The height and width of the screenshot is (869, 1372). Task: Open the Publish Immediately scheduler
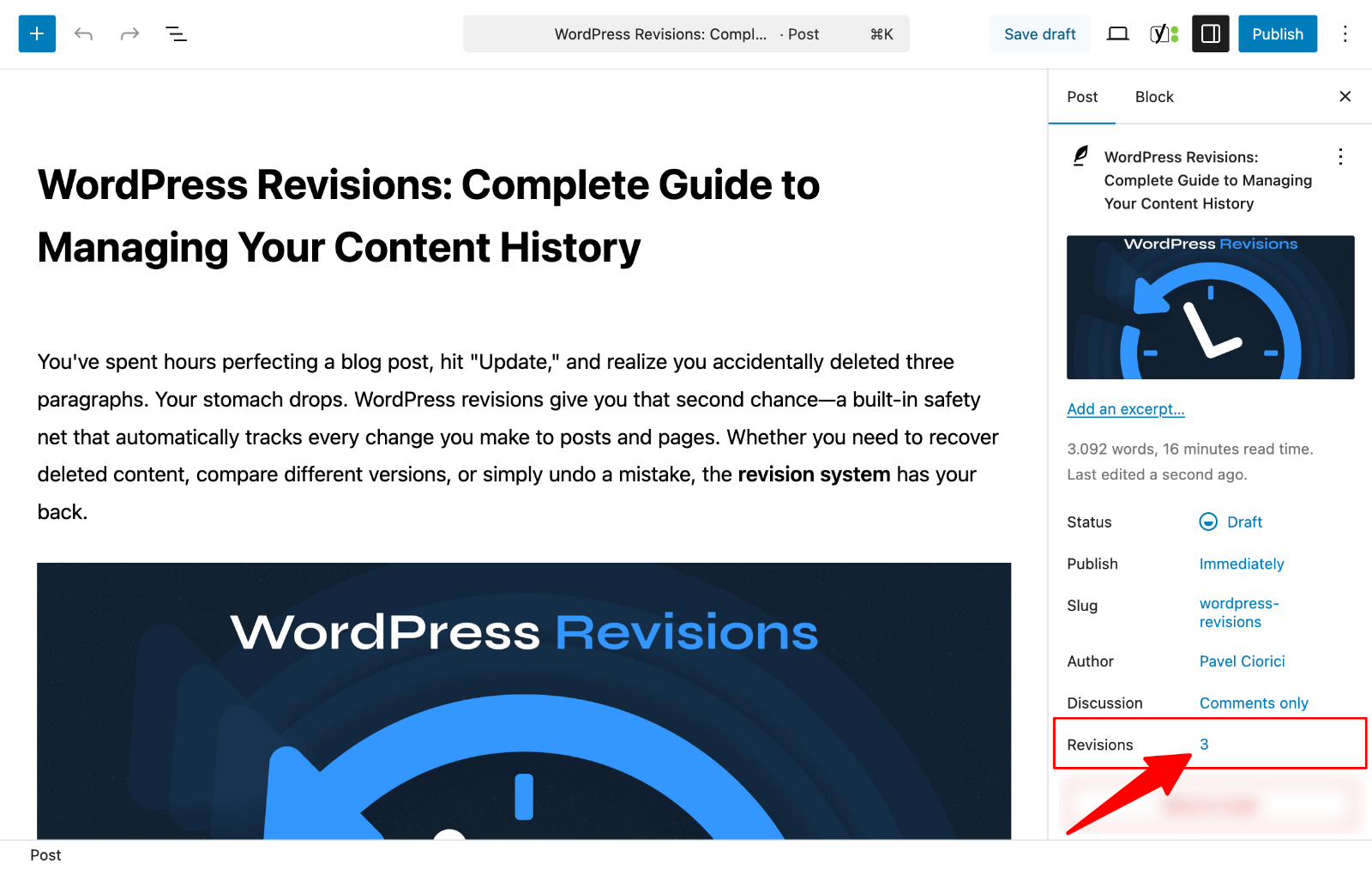(1242, 564)
